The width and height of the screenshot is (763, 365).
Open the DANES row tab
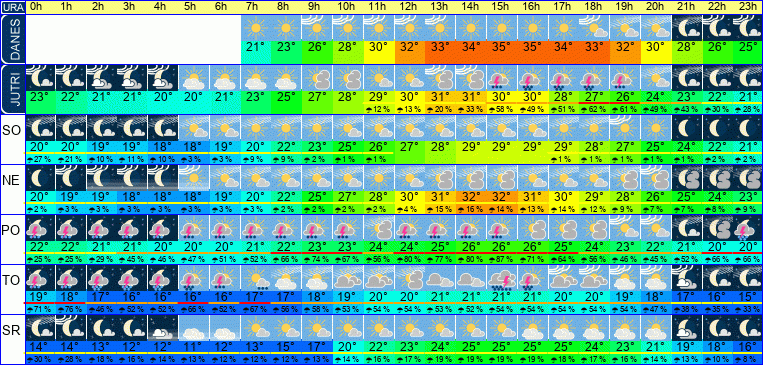pyautogui.click(x=12, y=39)
